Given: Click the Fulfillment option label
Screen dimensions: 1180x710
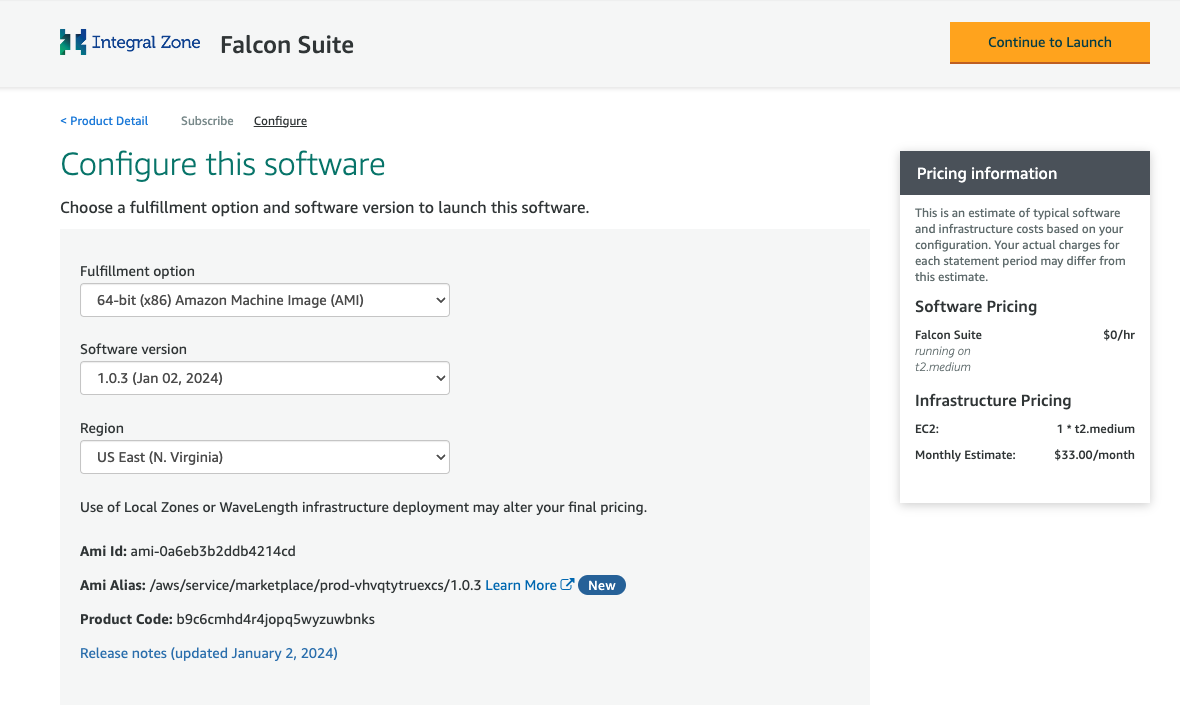Looking at the screenshot, I should [x=137, y=271].
